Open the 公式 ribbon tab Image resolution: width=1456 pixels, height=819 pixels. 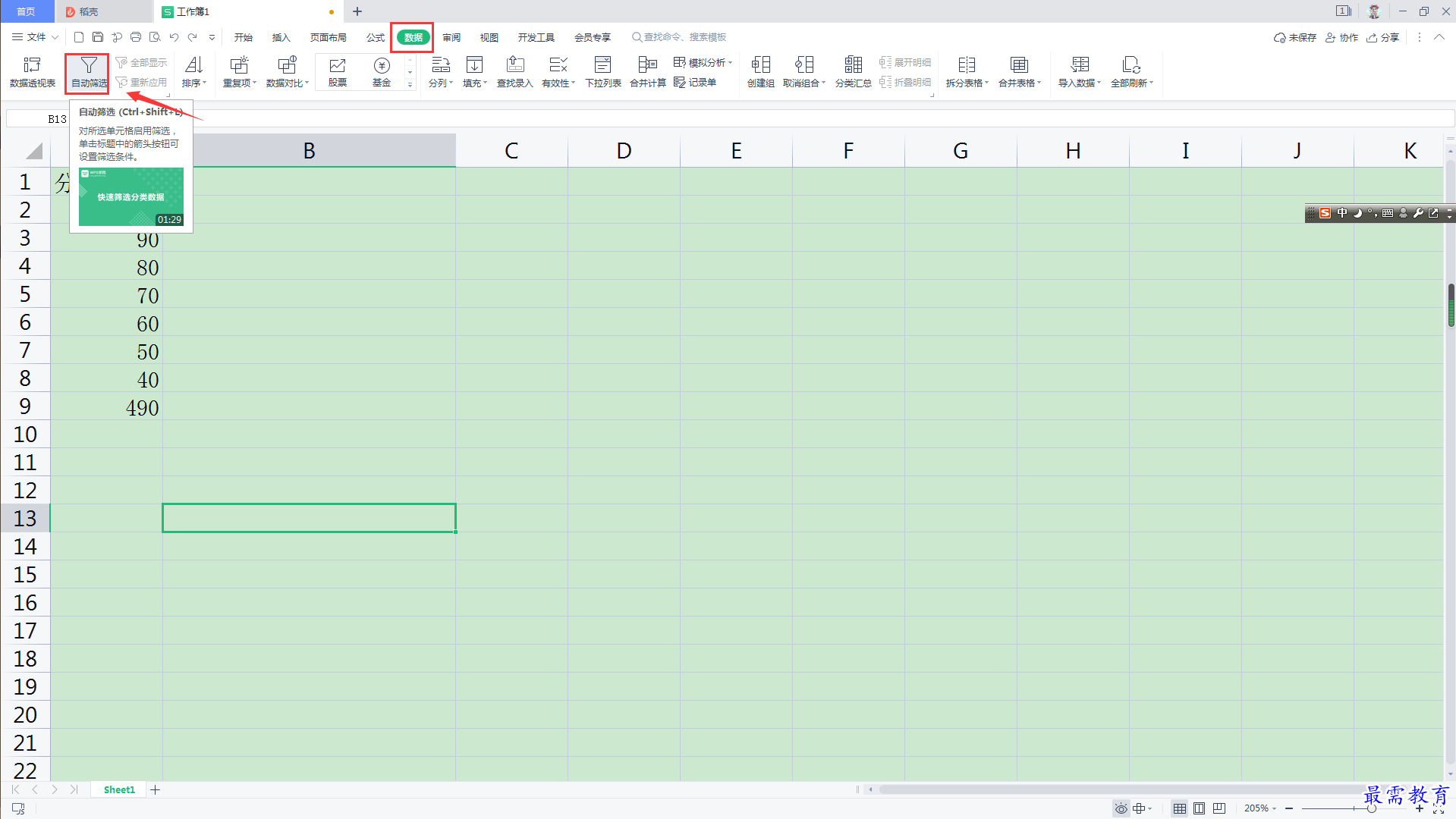pos(375,37)
